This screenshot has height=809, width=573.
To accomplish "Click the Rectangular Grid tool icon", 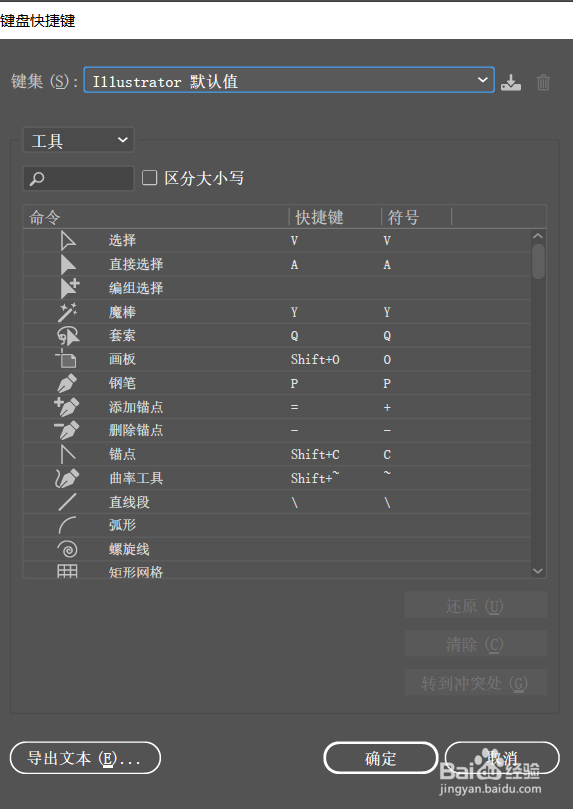I will (x=67, y=571).
